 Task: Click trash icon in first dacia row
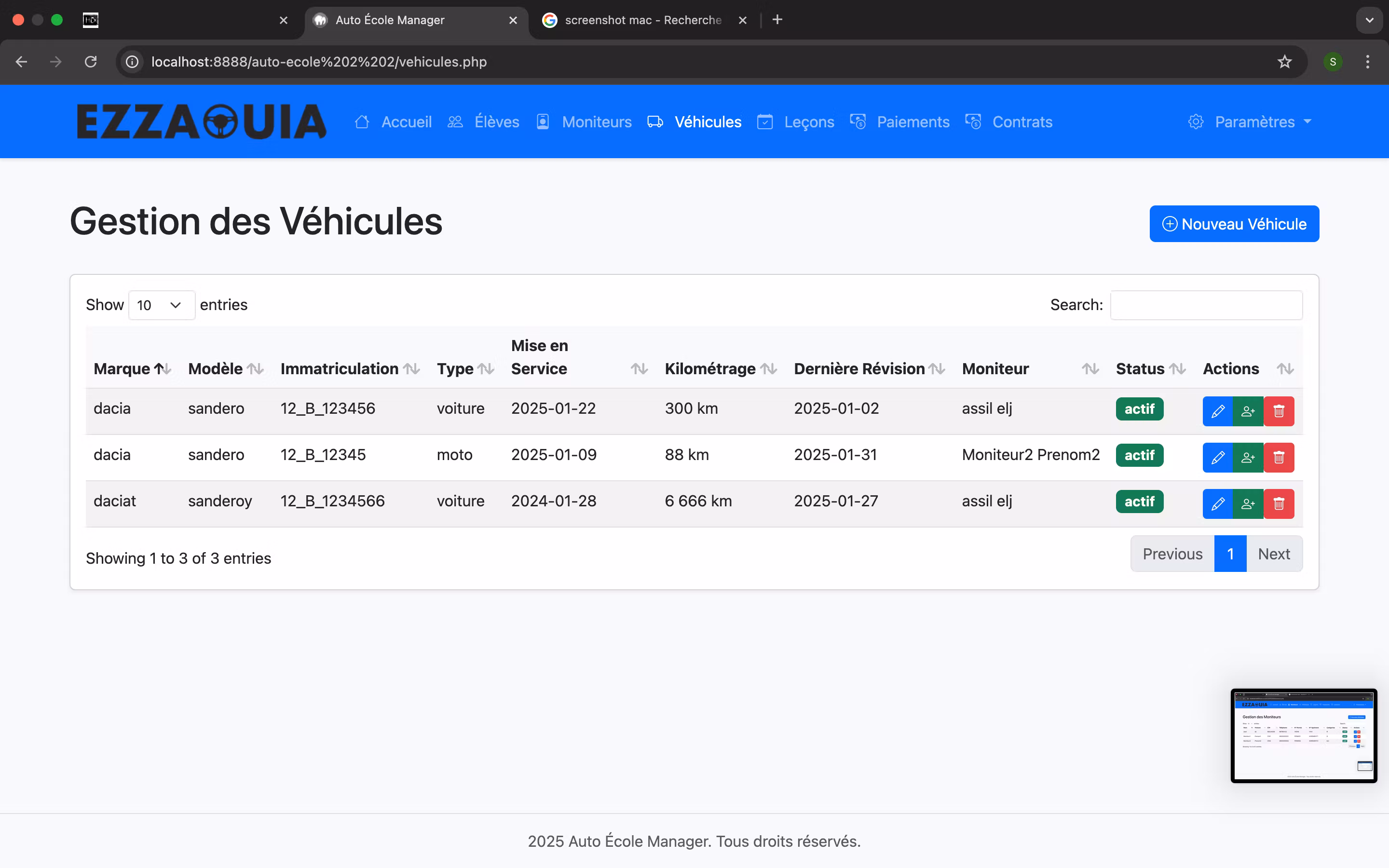pyautogui.click(x=1279, y=411)
